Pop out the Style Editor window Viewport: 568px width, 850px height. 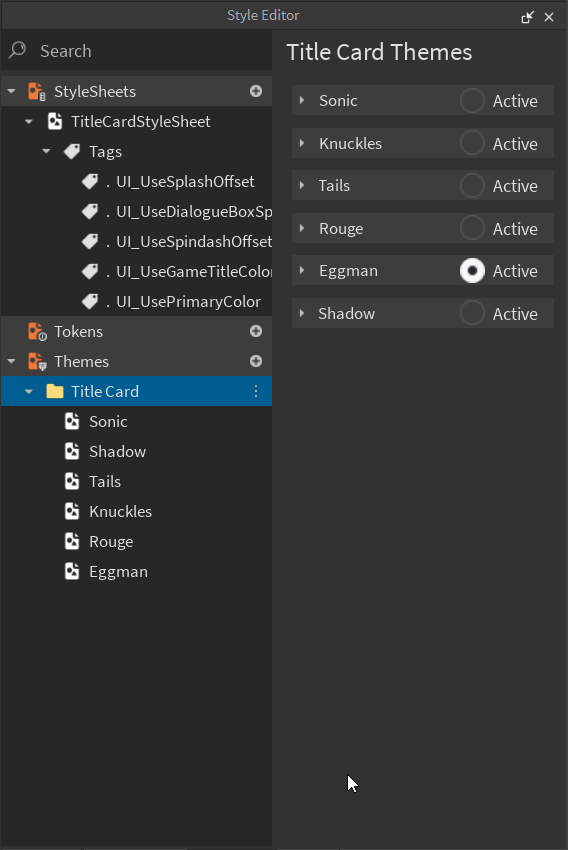pyautogui.click(x=527, y=17)
